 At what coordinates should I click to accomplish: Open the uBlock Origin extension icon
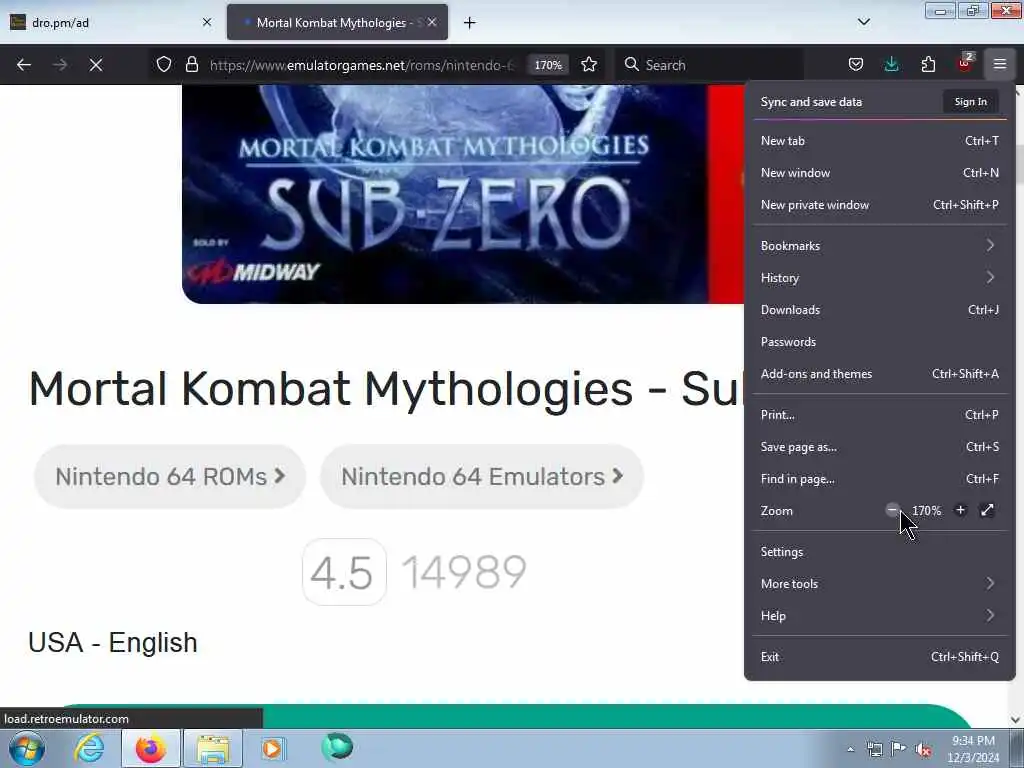tap(965, 63)
